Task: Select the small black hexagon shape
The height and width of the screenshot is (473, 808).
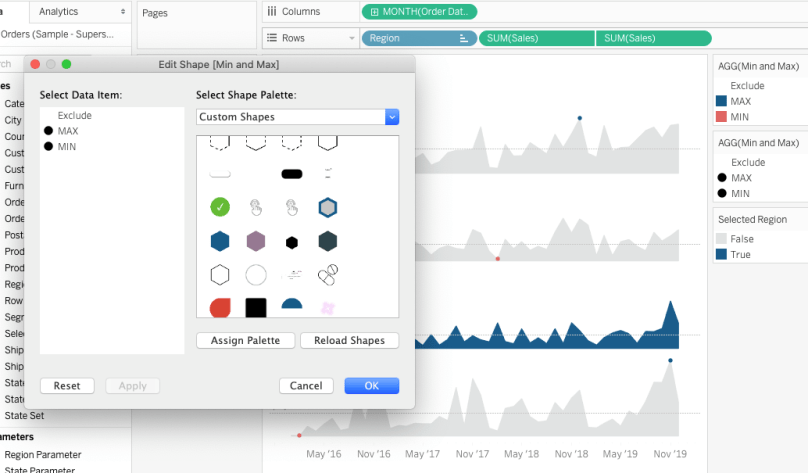Action: [292, 242]
